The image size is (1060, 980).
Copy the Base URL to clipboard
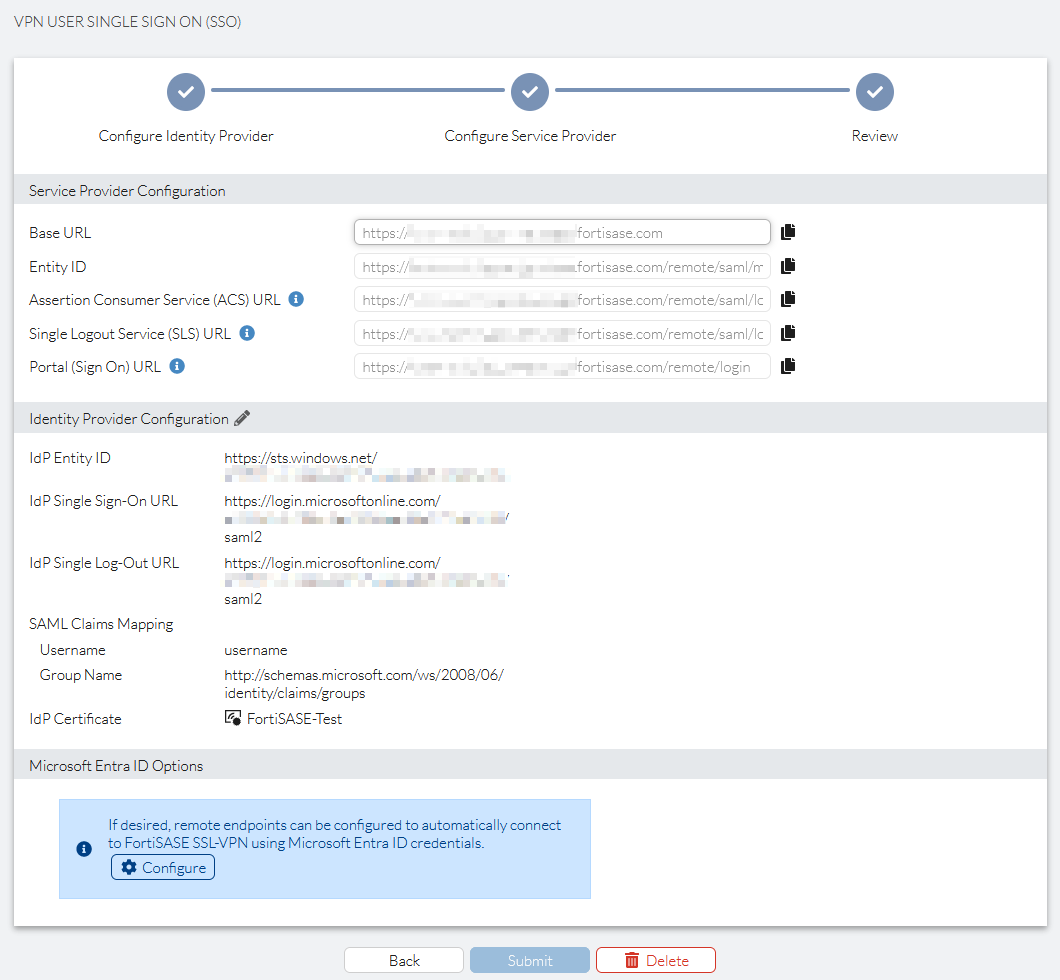[788, 231]
